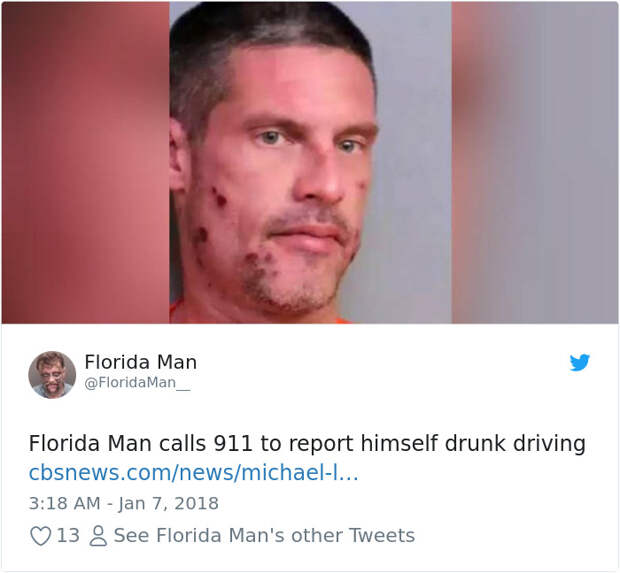The image size is (620, 573).
Task: Select "See Florida Man's other Tweets"
Action: click(264, 536)
